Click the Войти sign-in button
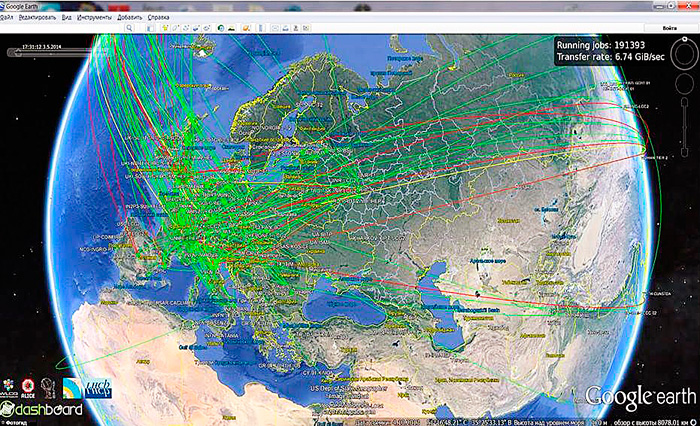This screenshot has width=700, height=426. click(669, 28)
